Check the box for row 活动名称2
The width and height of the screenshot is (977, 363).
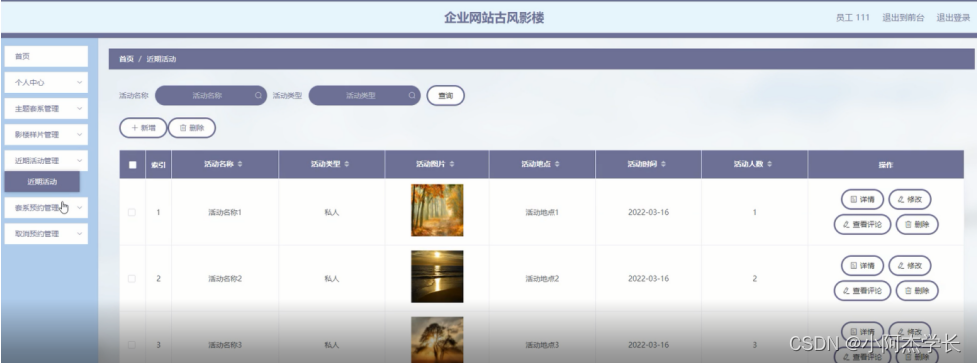(131, 278)
